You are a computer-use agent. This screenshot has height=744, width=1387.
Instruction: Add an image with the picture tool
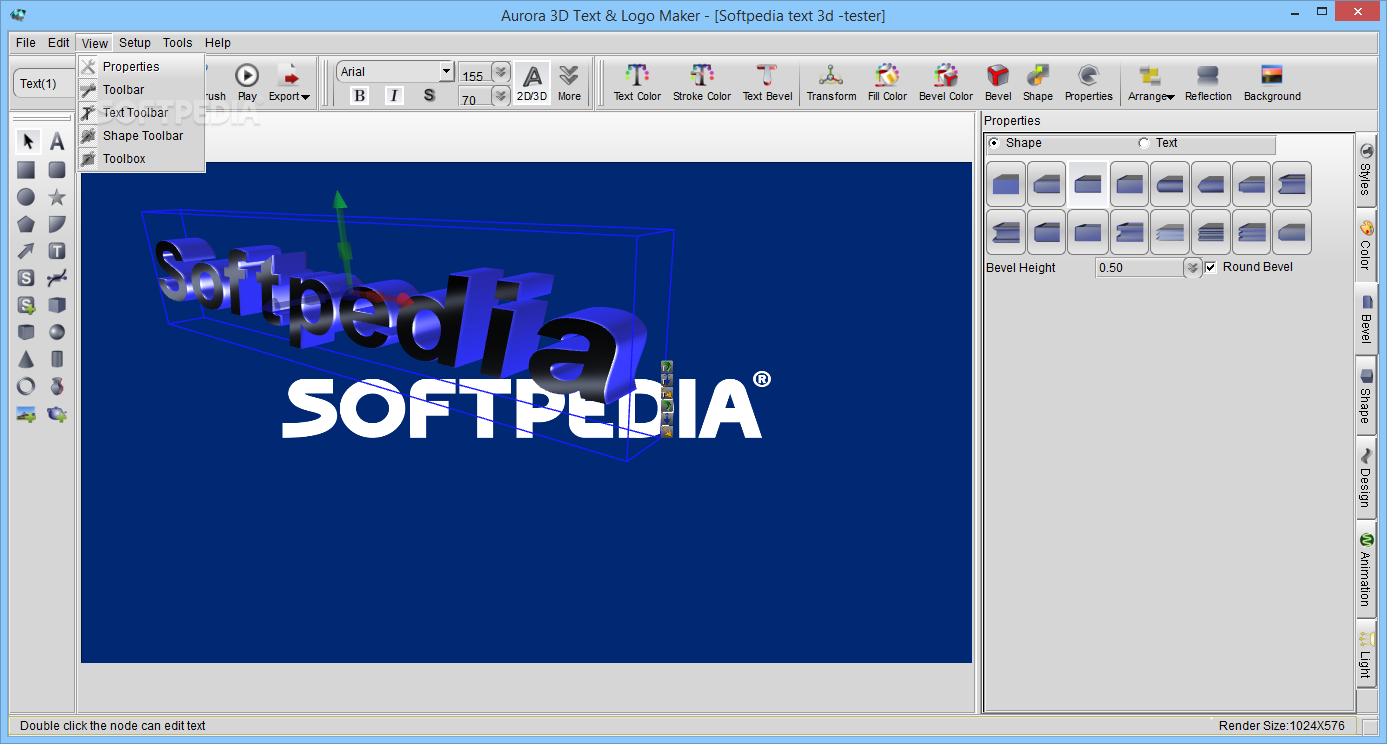pos(27,413)
